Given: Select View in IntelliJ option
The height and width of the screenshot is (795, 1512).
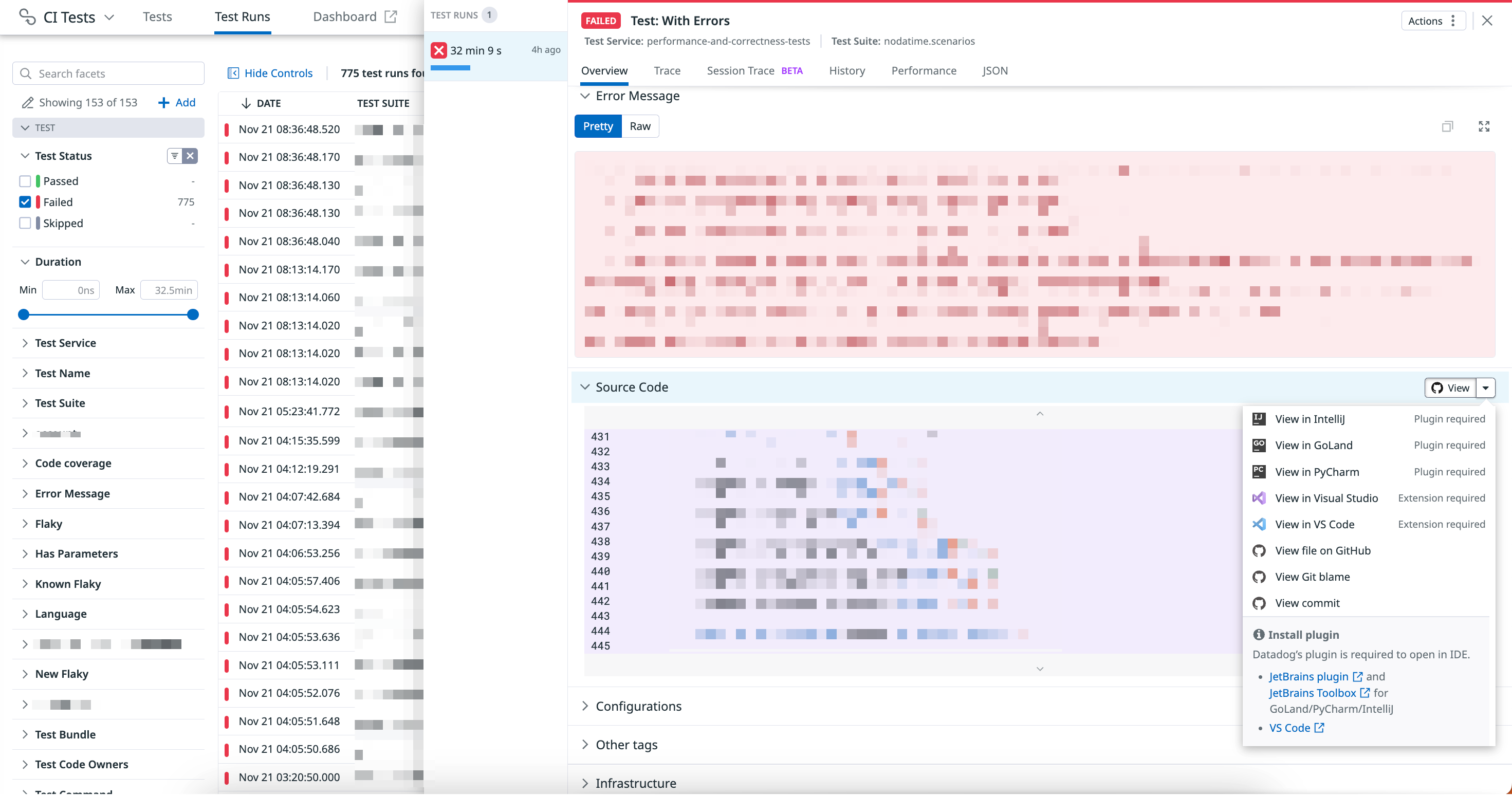Looking at the screenshot, I should coord(1368,419).
